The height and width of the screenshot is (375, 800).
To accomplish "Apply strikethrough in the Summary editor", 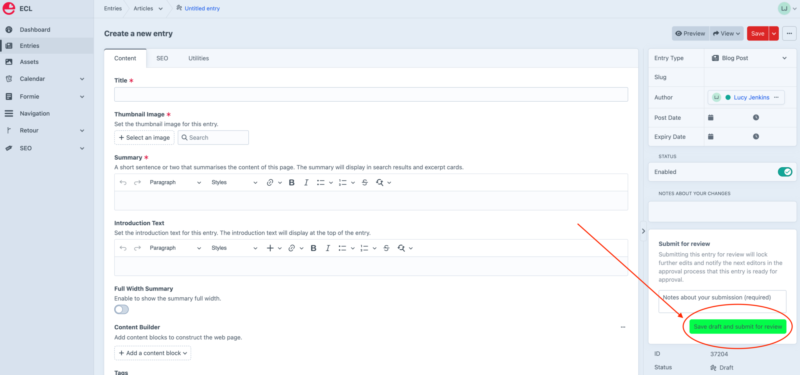I will (x=364, y=182).
